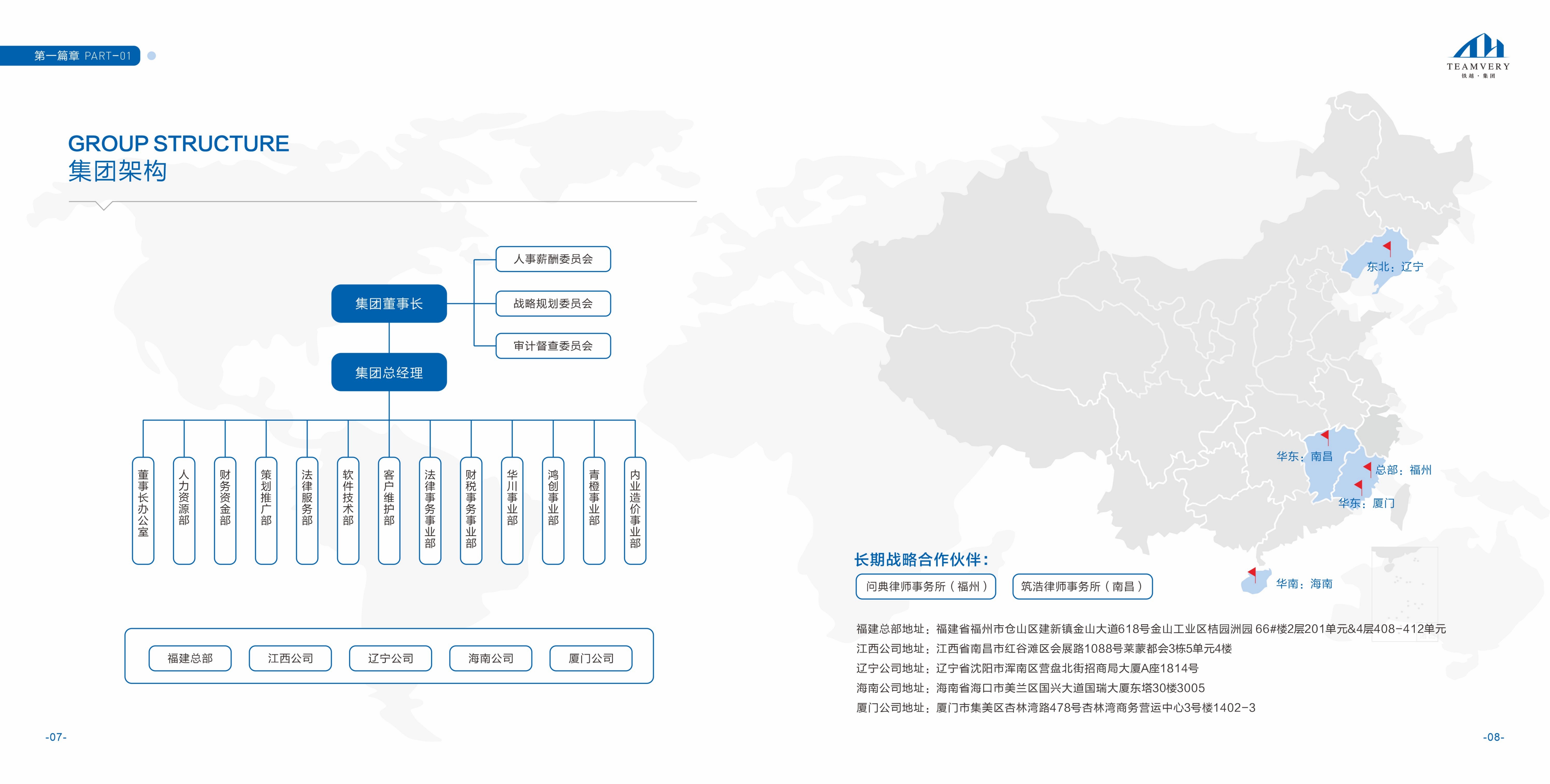Click the 华东：厦门 map label
This screenshot has width=1550, height=784.
click(x=1366, y=504)
